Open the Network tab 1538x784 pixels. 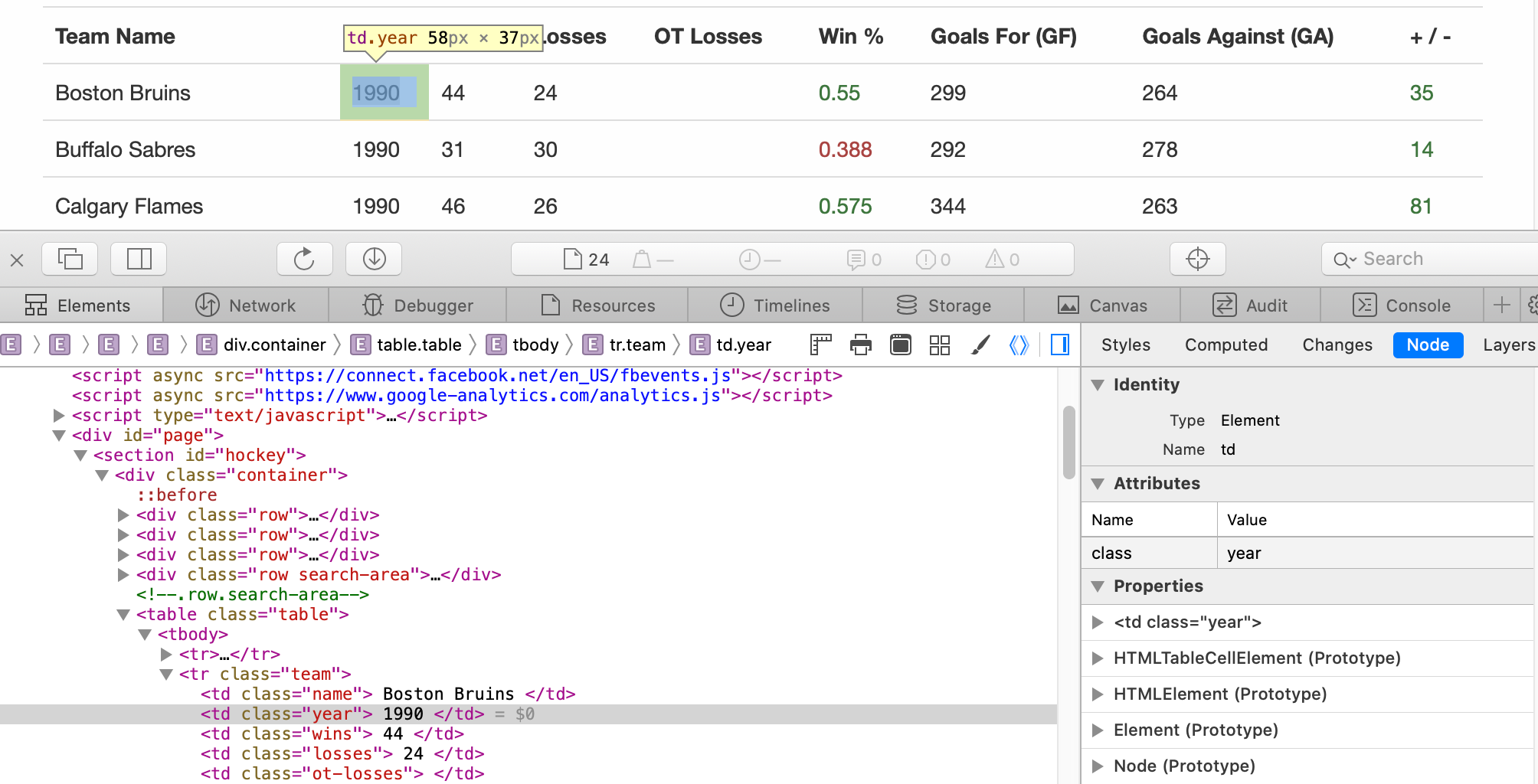click(246, 305)
